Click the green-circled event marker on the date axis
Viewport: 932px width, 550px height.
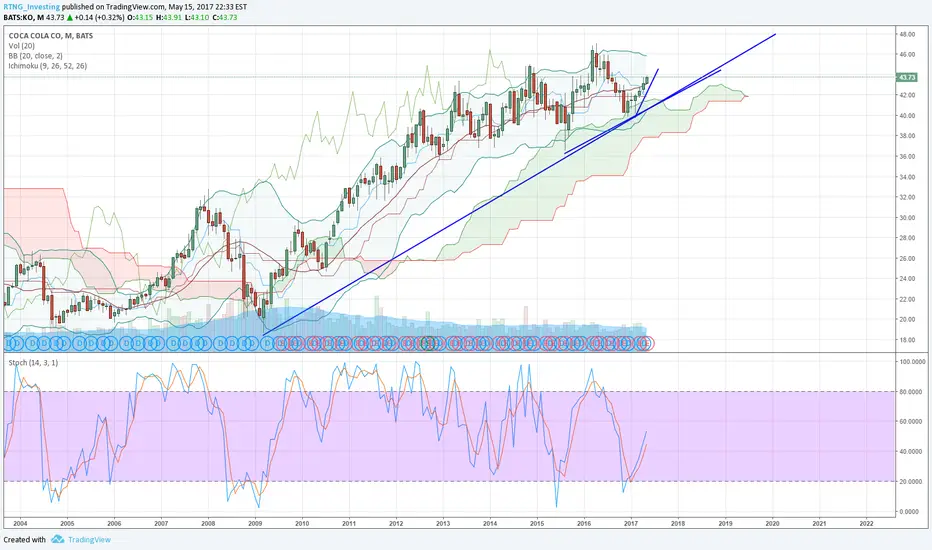tap(430, 343)
